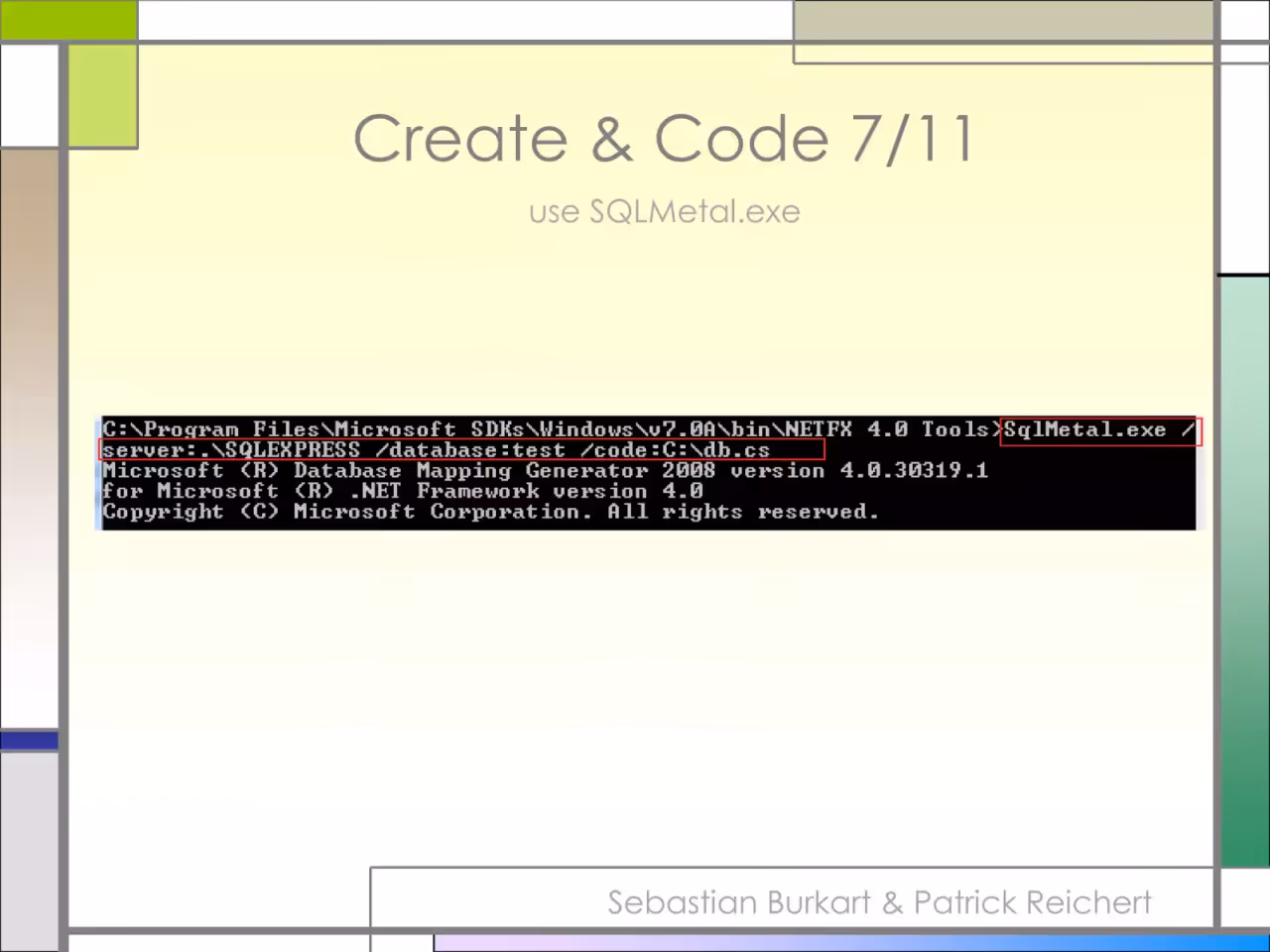1270x952 pixels.
Task: Click the red-boxed SqlMetal.exe command text
Action: [x=1099, y=430]
